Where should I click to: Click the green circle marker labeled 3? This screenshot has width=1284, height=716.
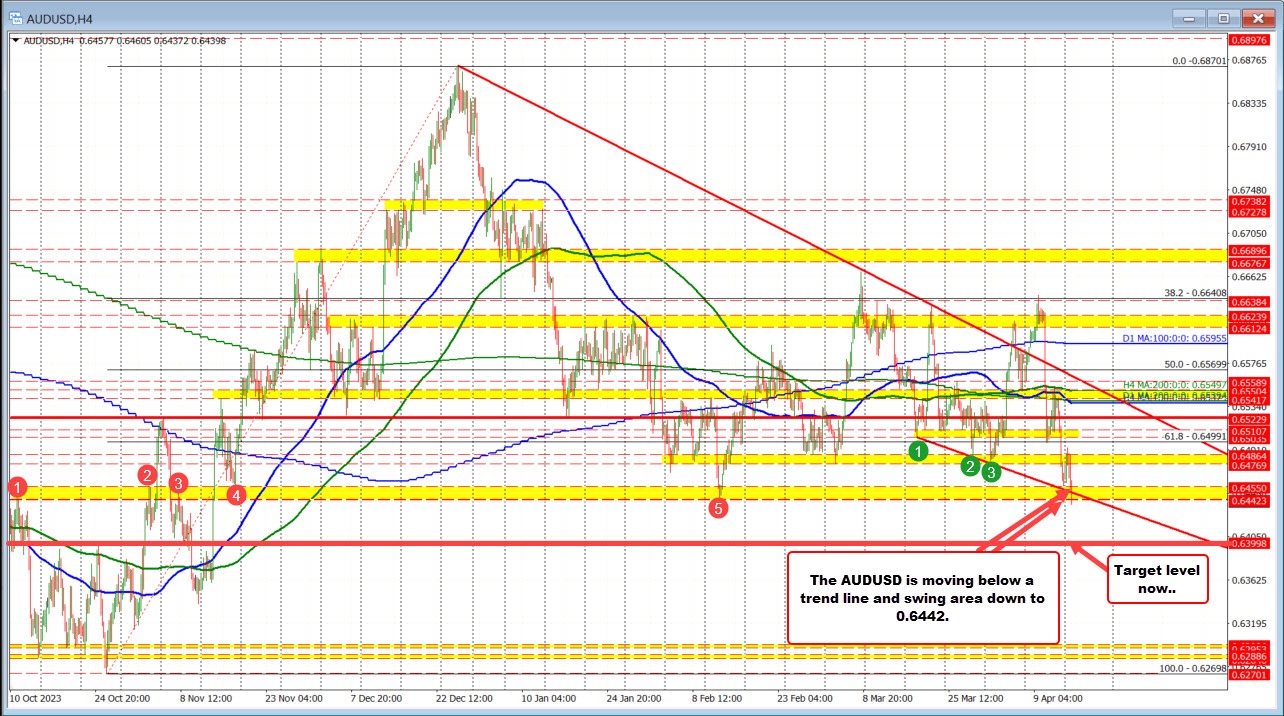pyautogui.click(x=991, y=472)
